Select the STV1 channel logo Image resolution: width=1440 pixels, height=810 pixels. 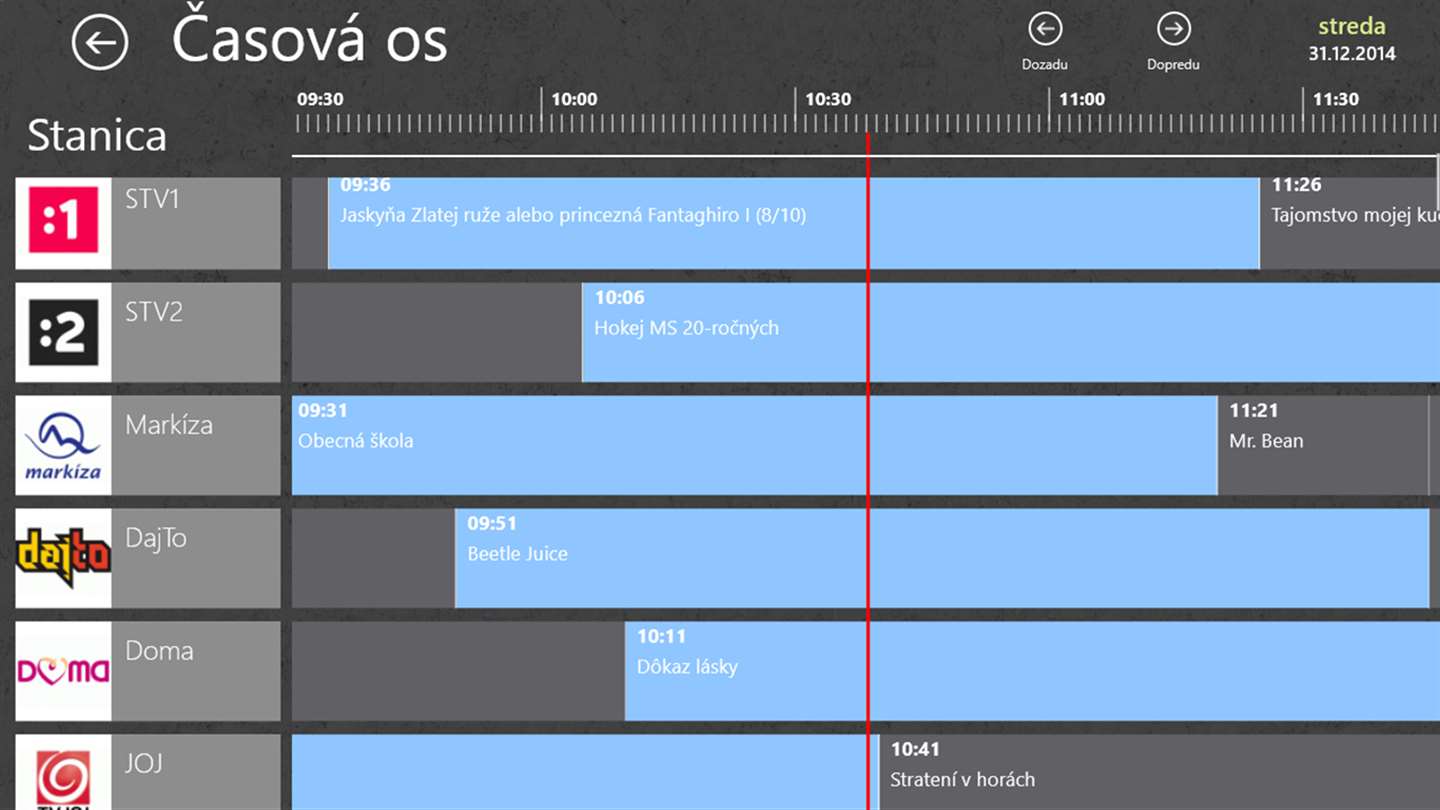pos(63,222)
